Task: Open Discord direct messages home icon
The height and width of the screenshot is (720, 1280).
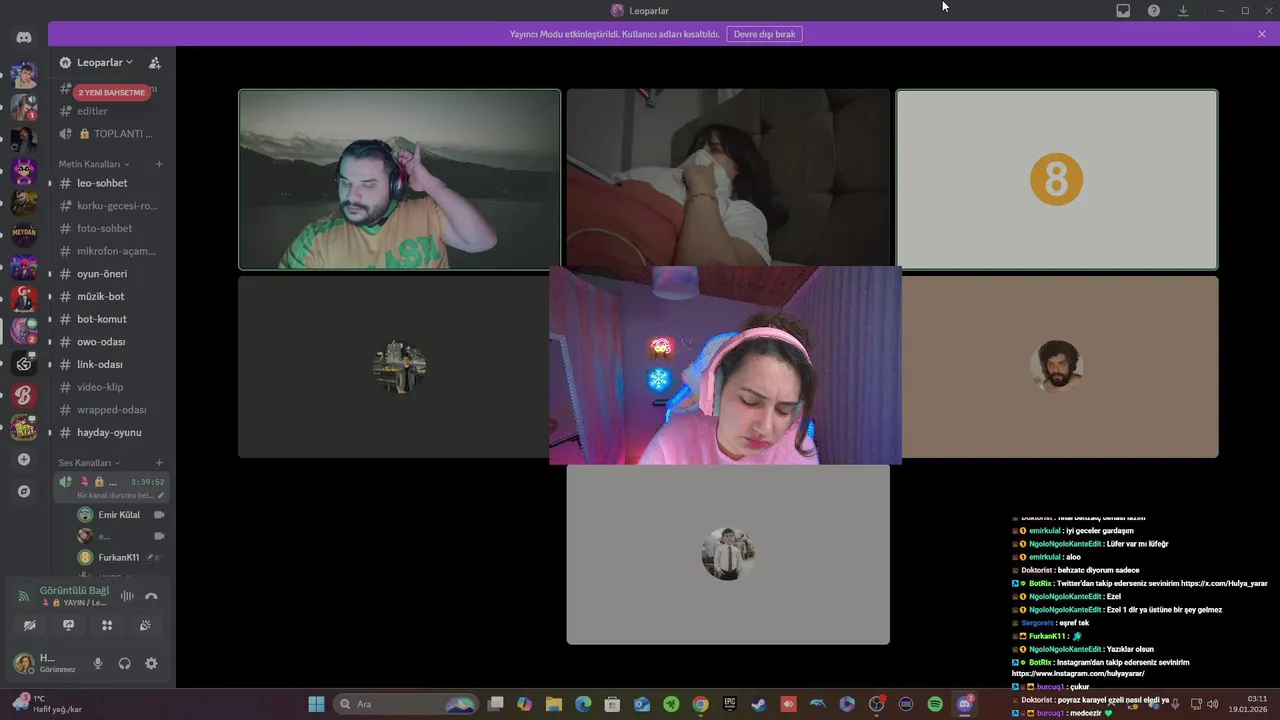Action: tap(24, 37)
